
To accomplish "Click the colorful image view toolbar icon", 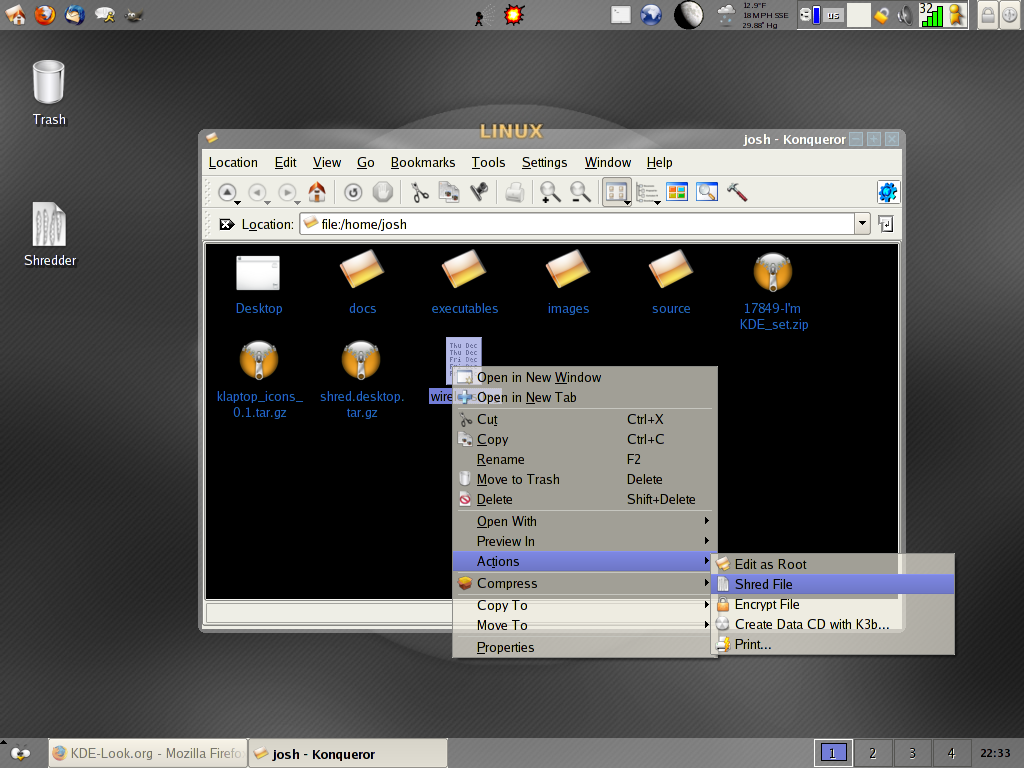I will click(677, 192).
